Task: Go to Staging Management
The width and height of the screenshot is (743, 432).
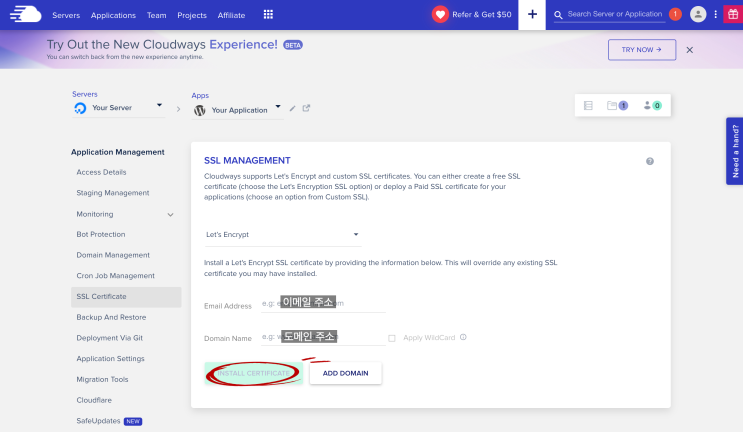Action: tap(113, 193)
